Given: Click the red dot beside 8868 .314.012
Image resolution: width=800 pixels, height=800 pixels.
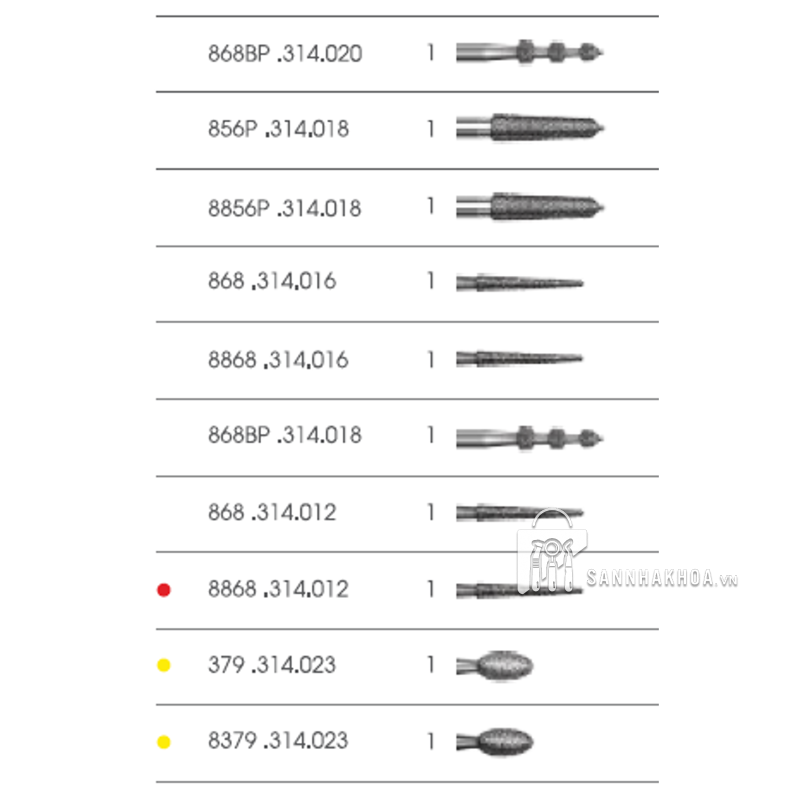Looking at the screenshot, I should click(165, 590).
